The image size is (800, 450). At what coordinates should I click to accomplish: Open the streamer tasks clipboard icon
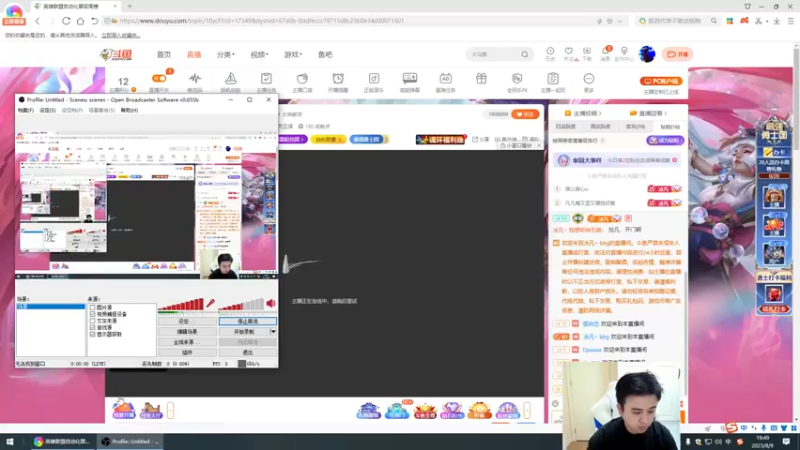coord(266,79)
